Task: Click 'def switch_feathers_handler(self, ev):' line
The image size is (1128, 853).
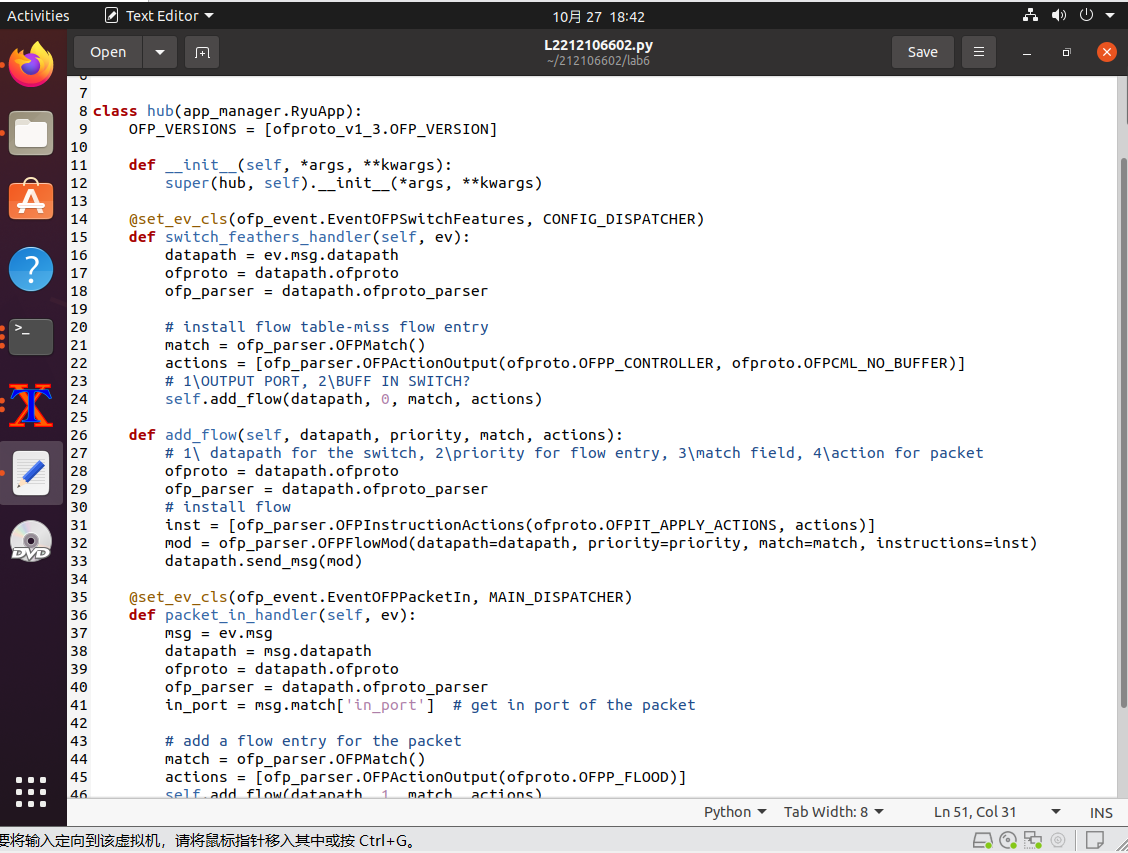Action: (x=299, y=237)
